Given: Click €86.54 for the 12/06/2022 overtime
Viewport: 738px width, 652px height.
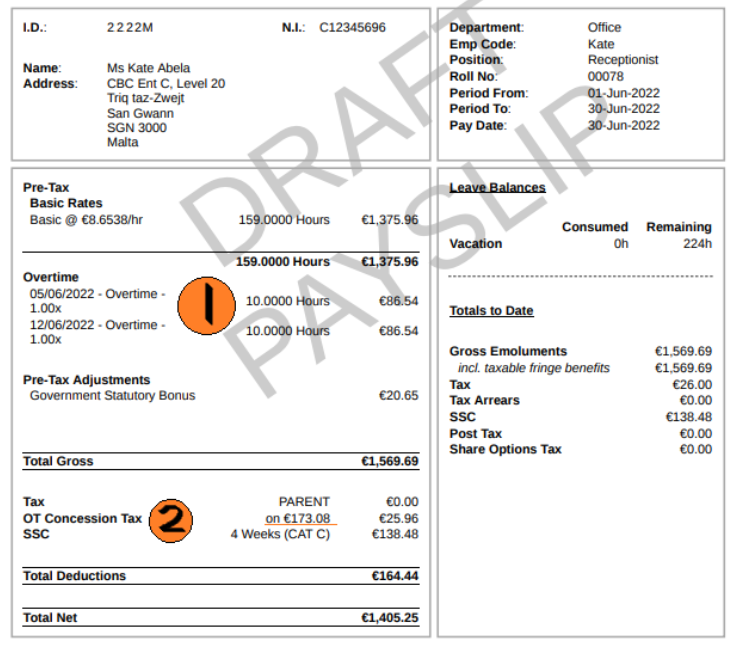Looking at the screenshot, I should click(x=399, y=331).
